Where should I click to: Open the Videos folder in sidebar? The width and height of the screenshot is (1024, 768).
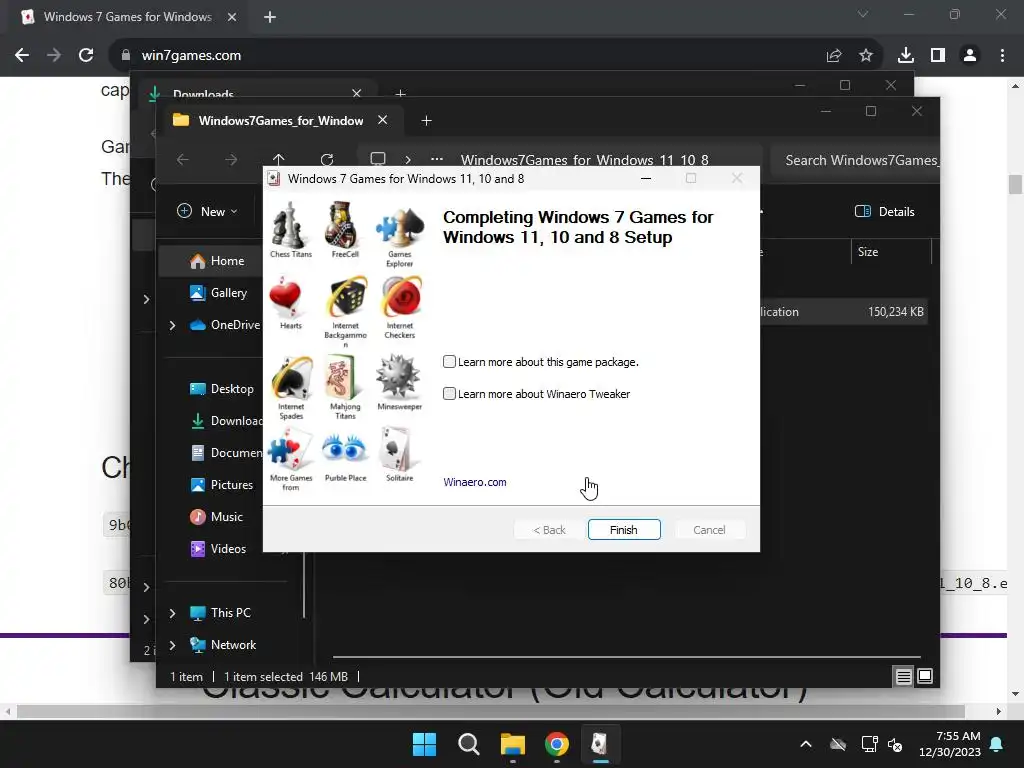click(218, 549)
